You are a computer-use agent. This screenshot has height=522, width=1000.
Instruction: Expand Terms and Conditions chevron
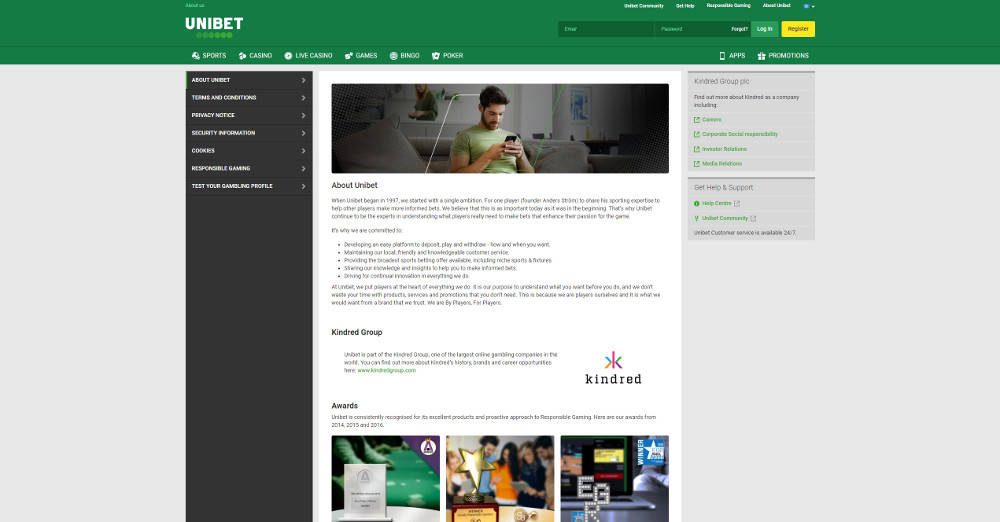click(x=303, y=98)
